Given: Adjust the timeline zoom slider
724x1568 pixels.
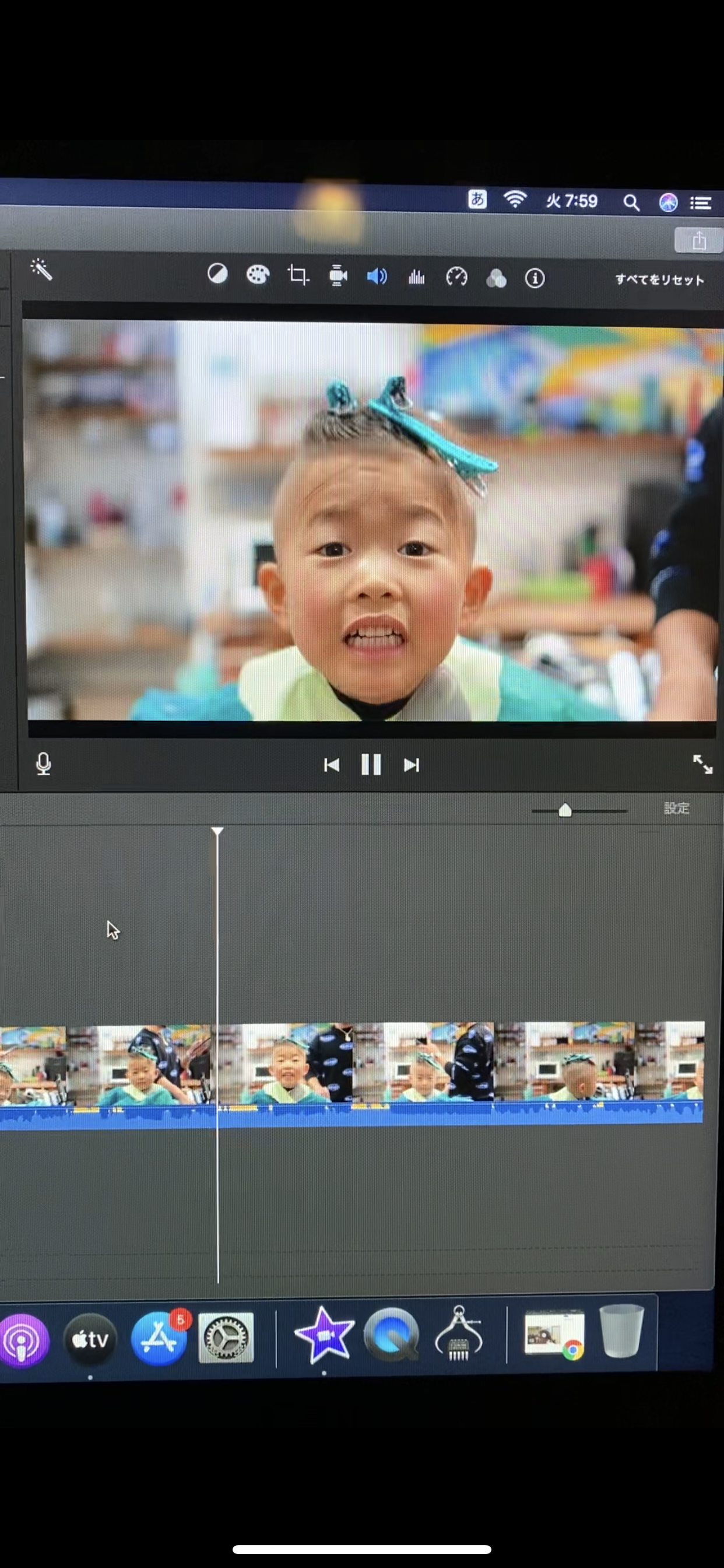Looking at the screenshot, I should click(565, 810).
